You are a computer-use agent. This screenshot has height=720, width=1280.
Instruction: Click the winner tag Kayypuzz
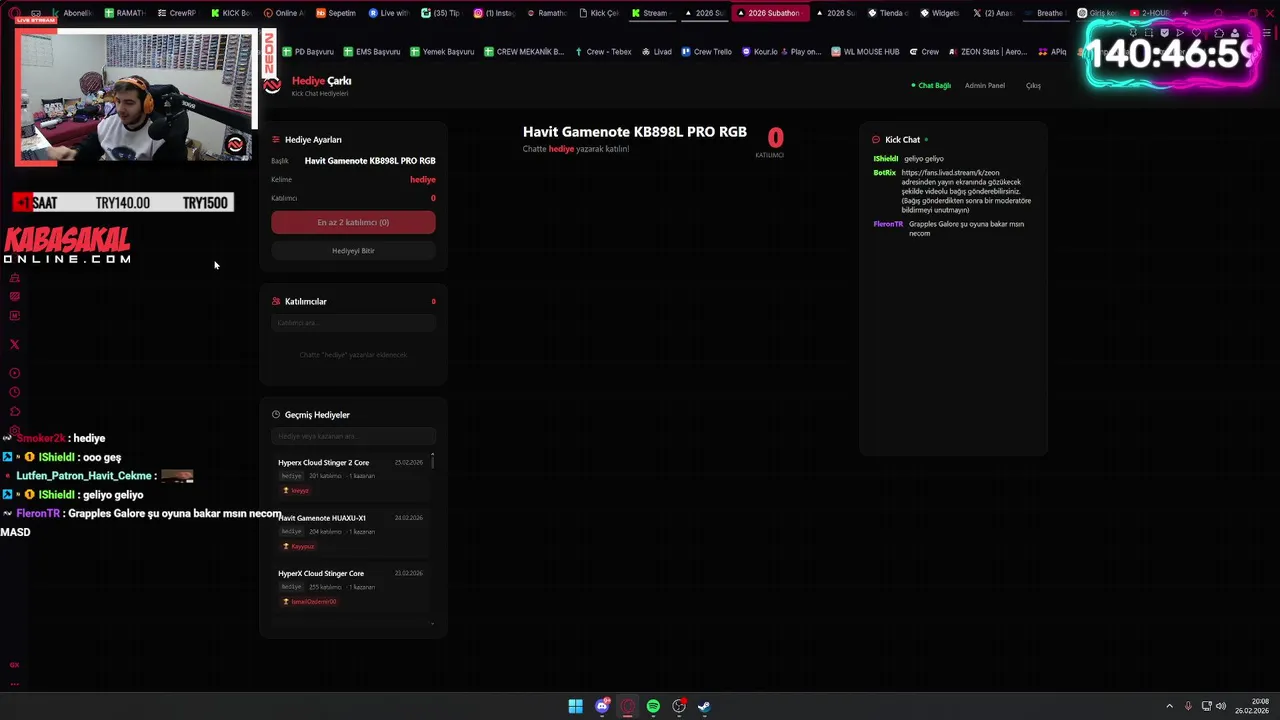[x=299, y=546]
